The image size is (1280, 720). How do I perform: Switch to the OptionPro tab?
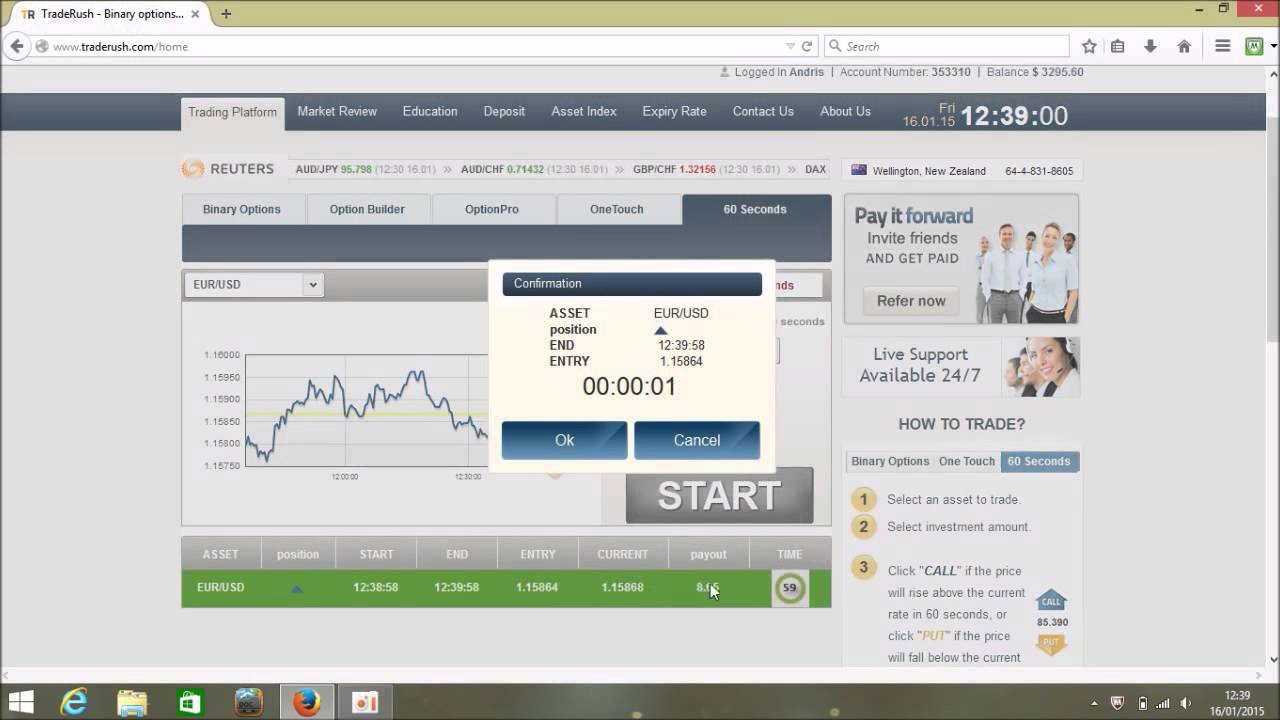[x=492, y=209]
